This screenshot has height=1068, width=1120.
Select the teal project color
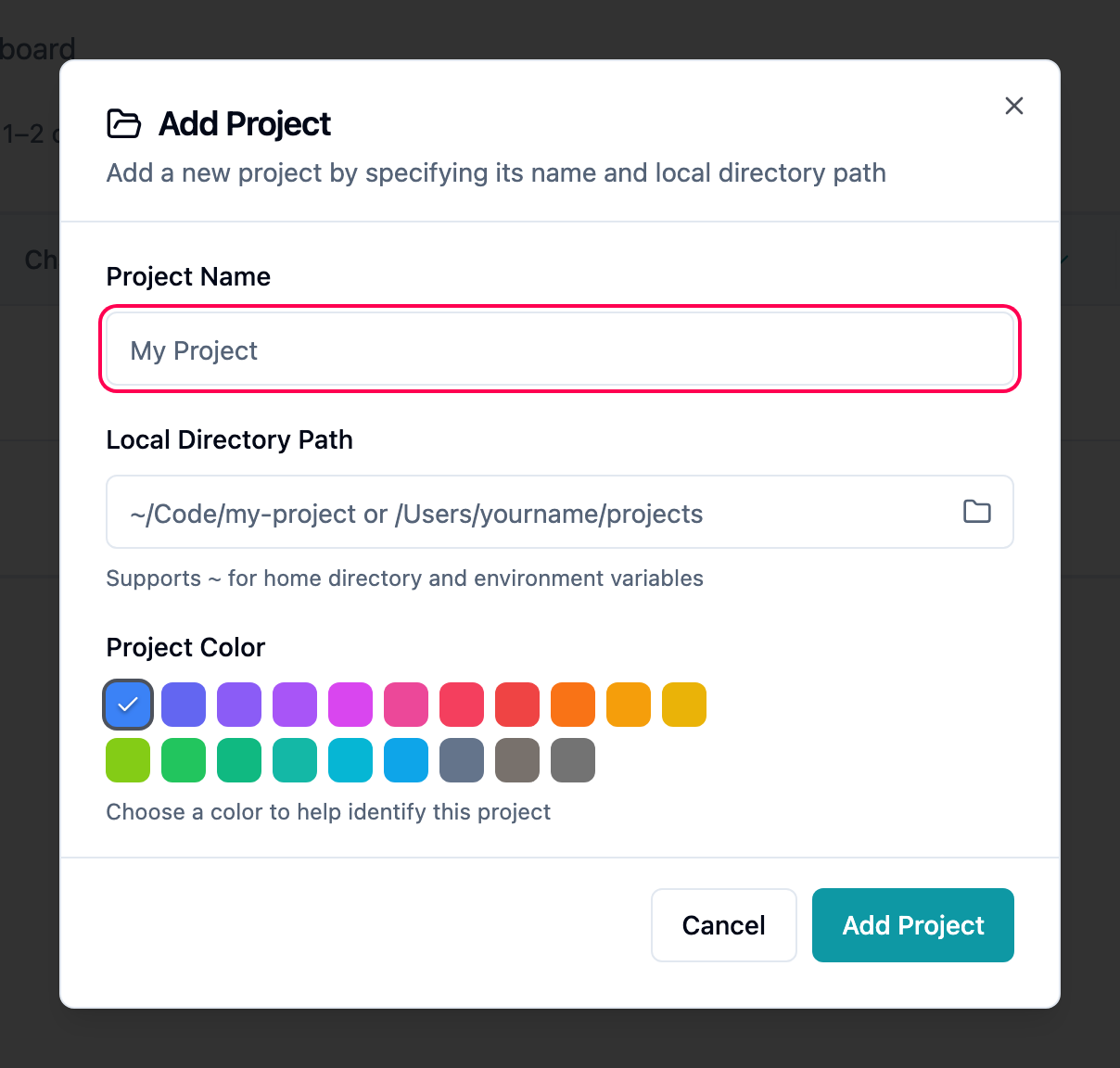click(x=295, y=760)
